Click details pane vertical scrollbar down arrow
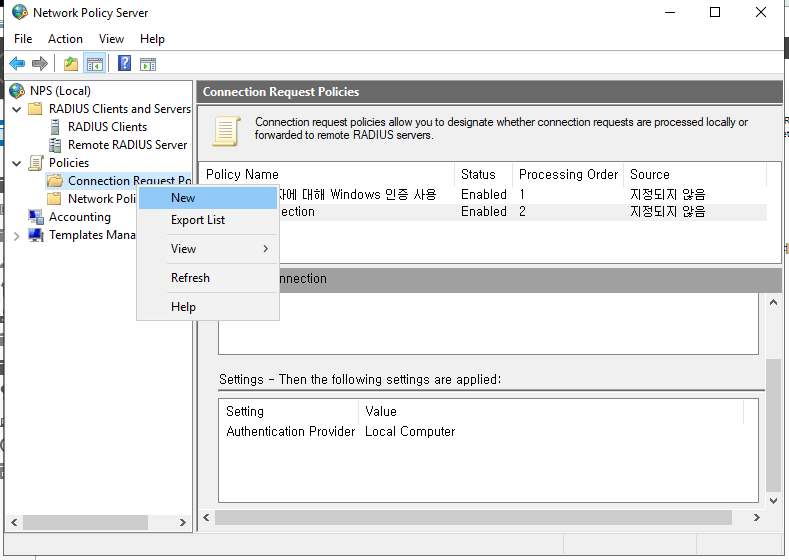 point(773,500)
